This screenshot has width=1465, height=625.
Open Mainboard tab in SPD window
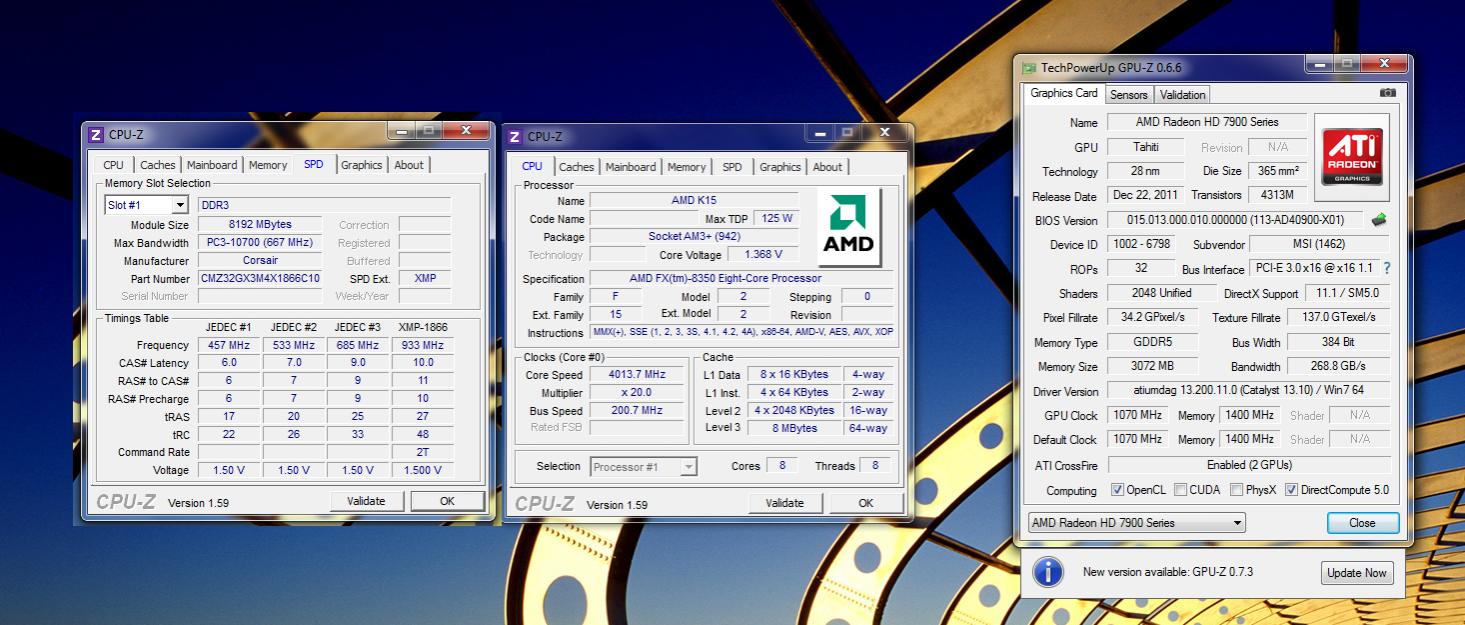(x=212, y=165)
